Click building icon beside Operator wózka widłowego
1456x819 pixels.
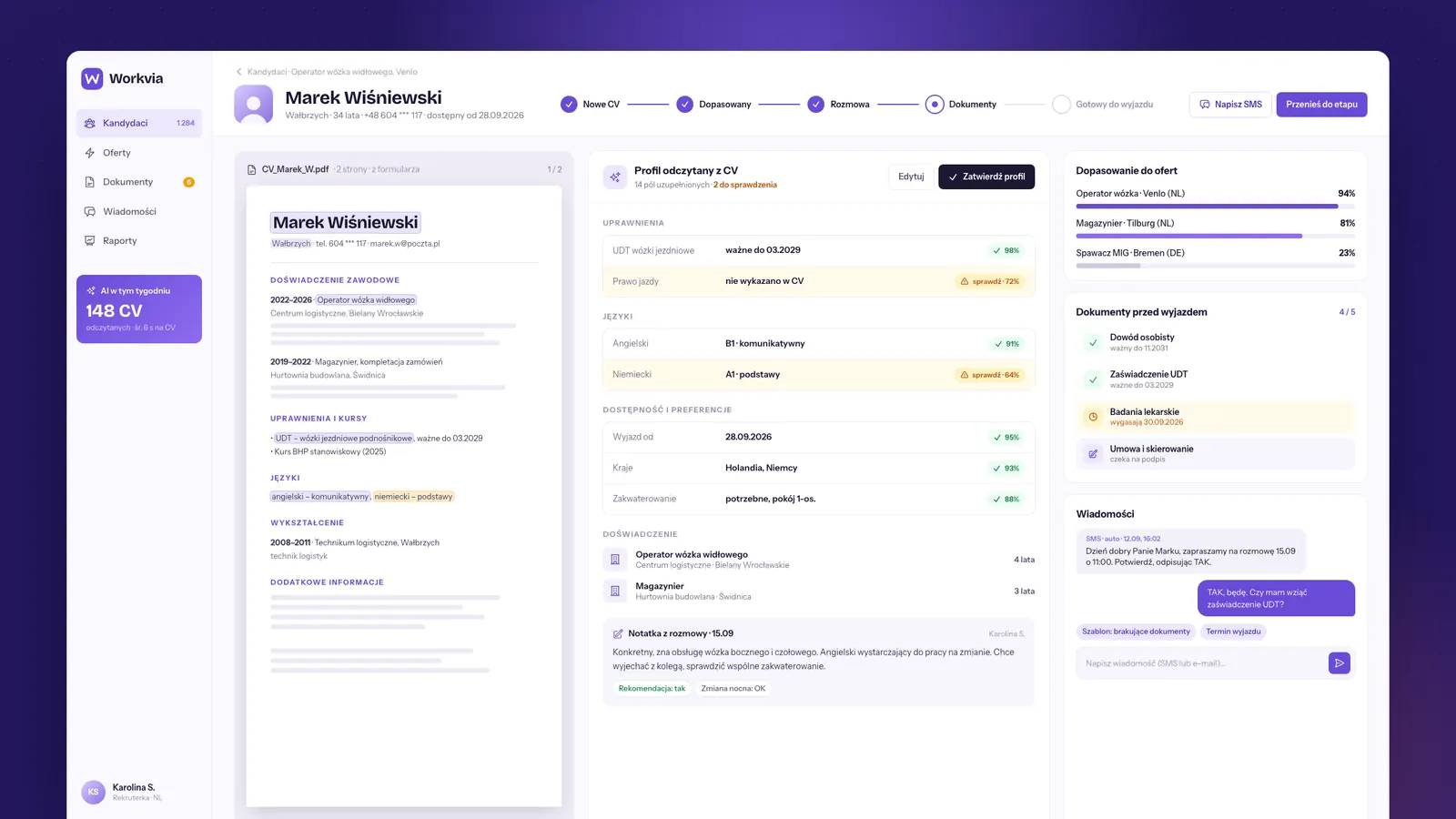[x=615, y=560]
